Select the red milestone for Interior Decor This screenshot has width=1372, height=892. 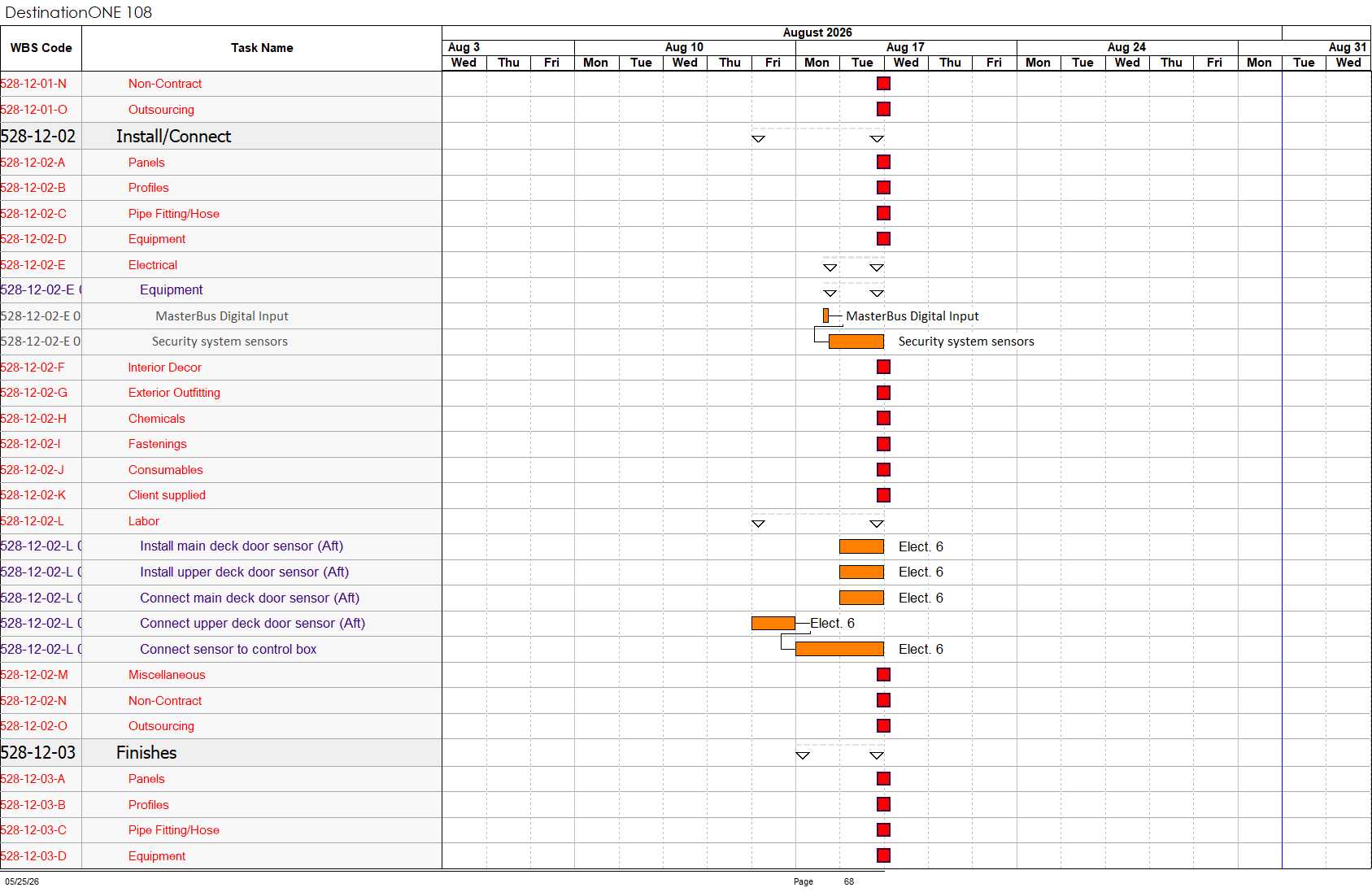click(x=883, y=367)
